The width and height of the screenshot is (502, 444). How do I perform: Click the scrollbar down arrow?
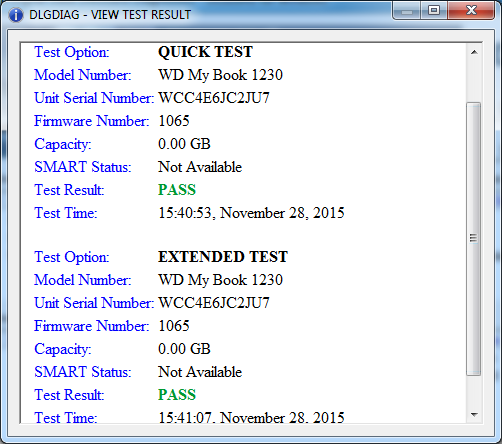pyautogui.click(x=474, y=415)
